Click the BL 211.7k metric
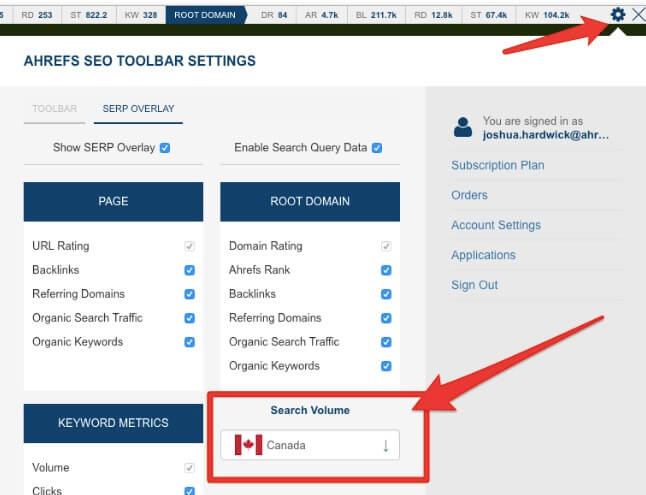Viewport: 646px width, 495px height. (376, 15)
